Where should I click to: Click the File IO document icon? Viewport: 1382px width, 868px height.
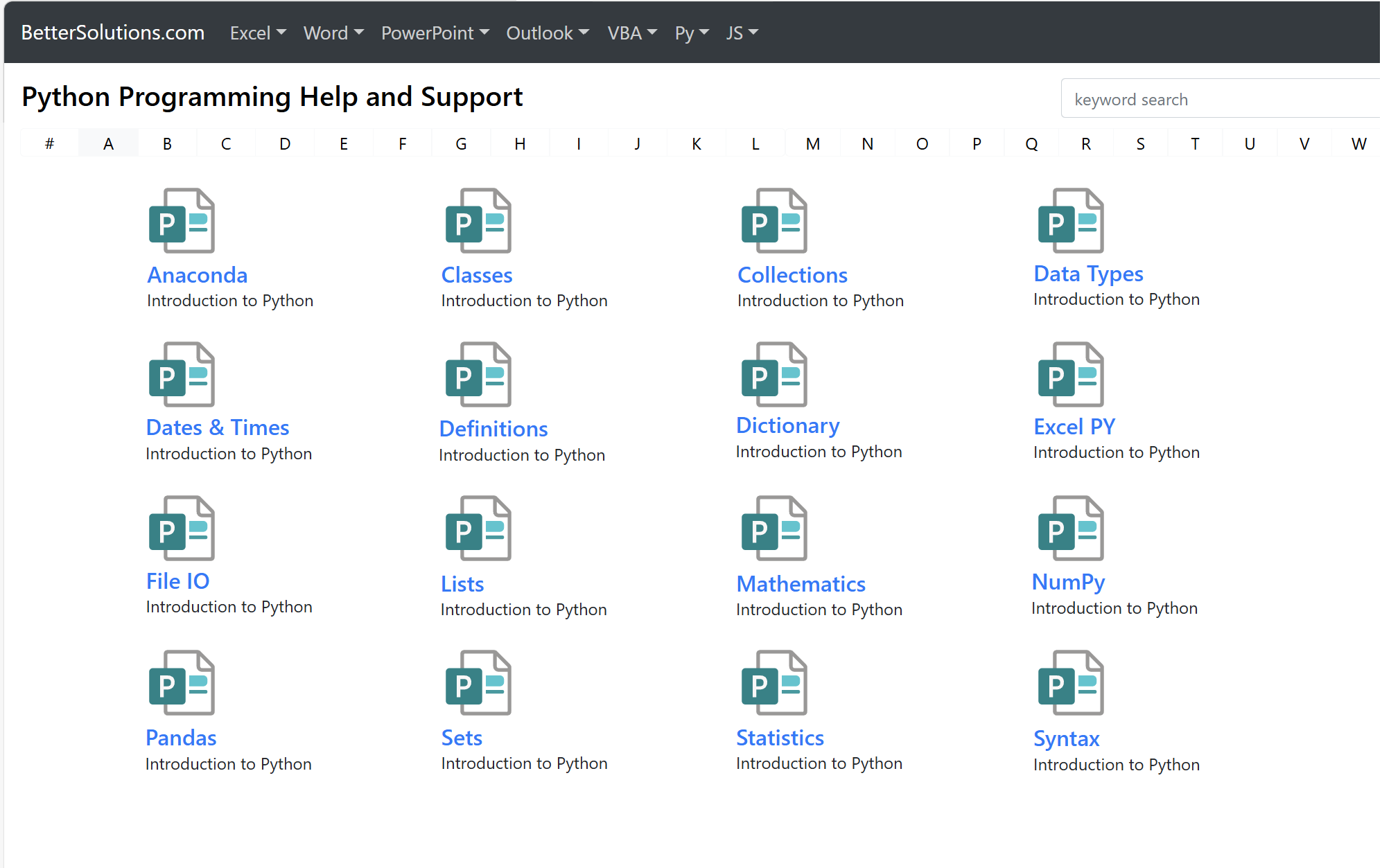(182, 528)
